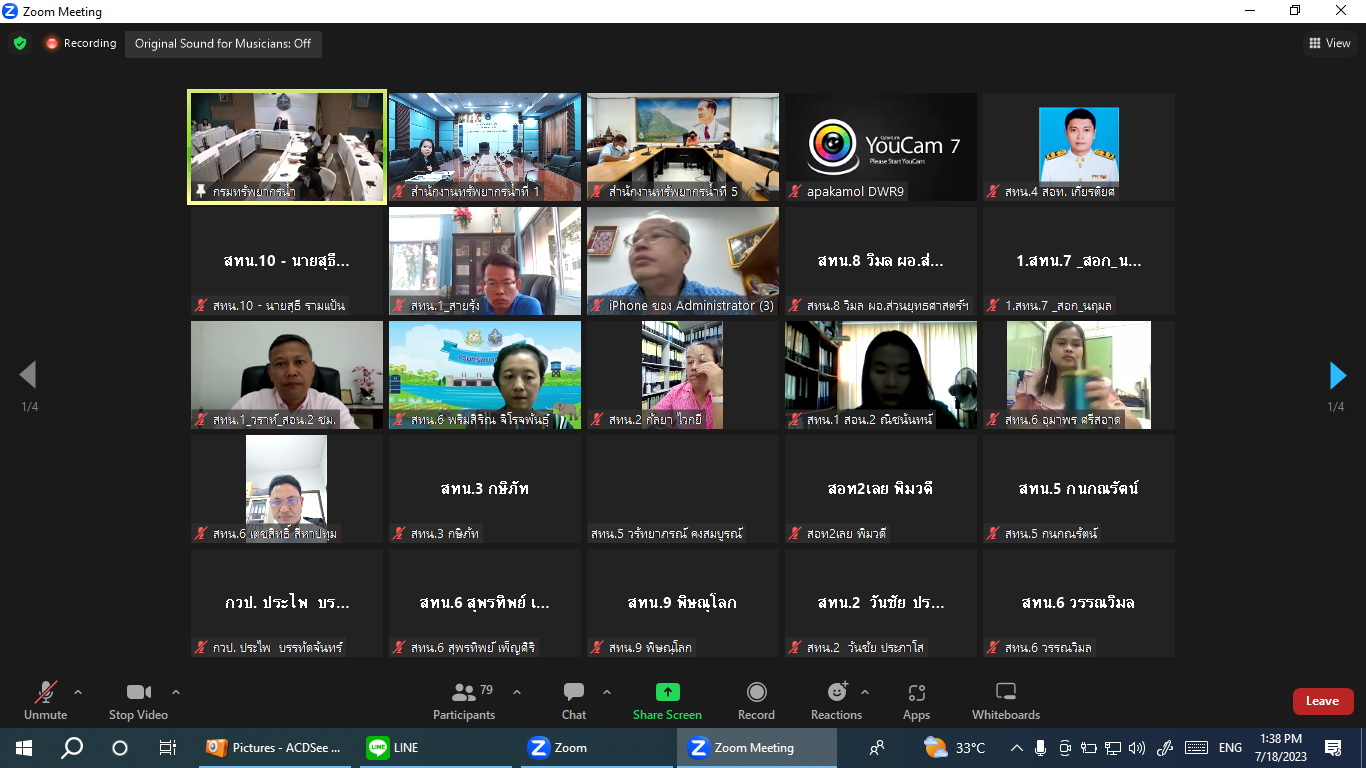Select สำนักงานทรัพยากรน้ำที่ 1 video tile
This screenshot has height=768, width=1366.
(x=485, y=147)
